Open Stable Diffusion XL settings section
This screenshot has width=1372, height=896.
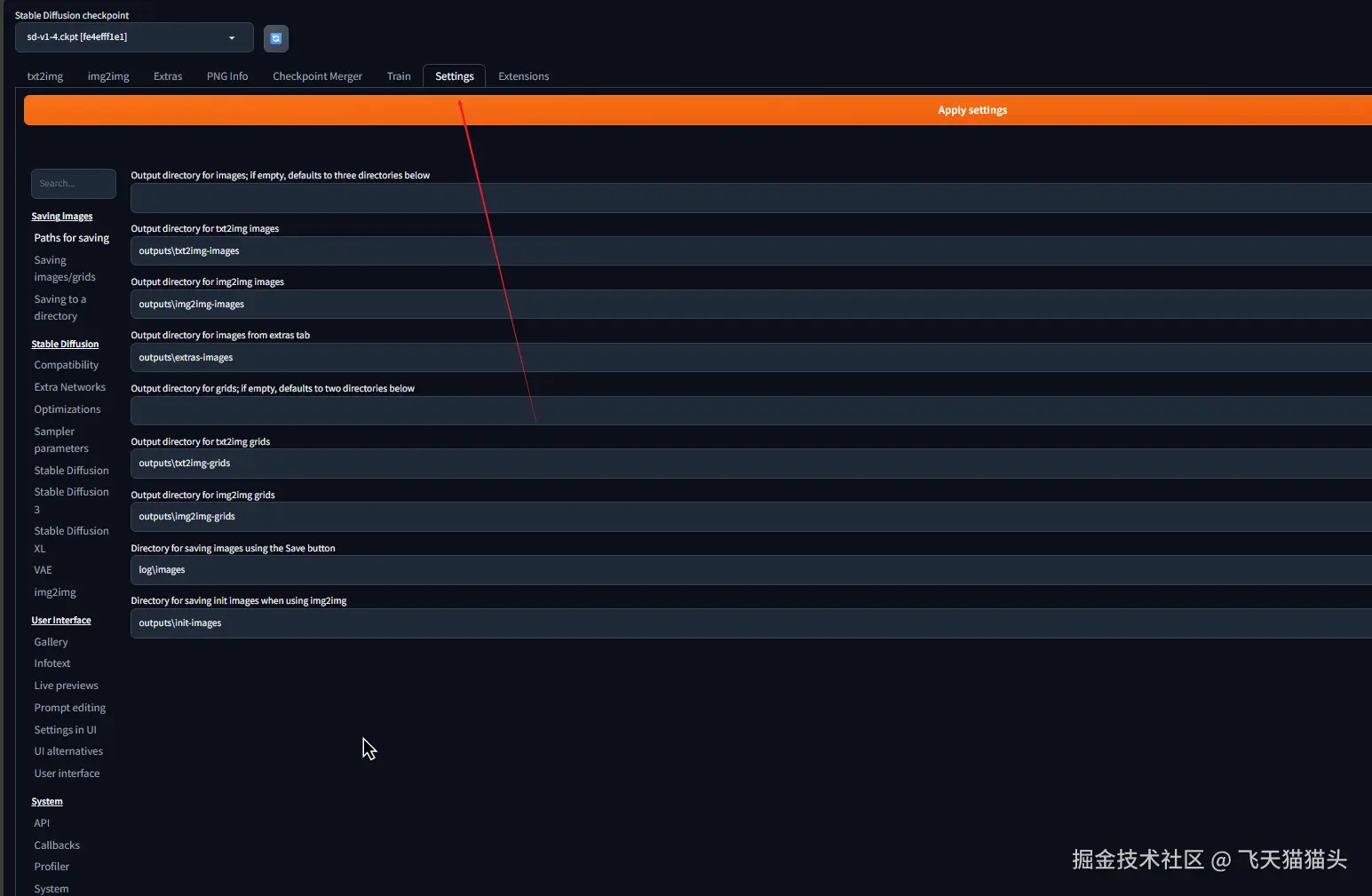(x=72, y=540)
